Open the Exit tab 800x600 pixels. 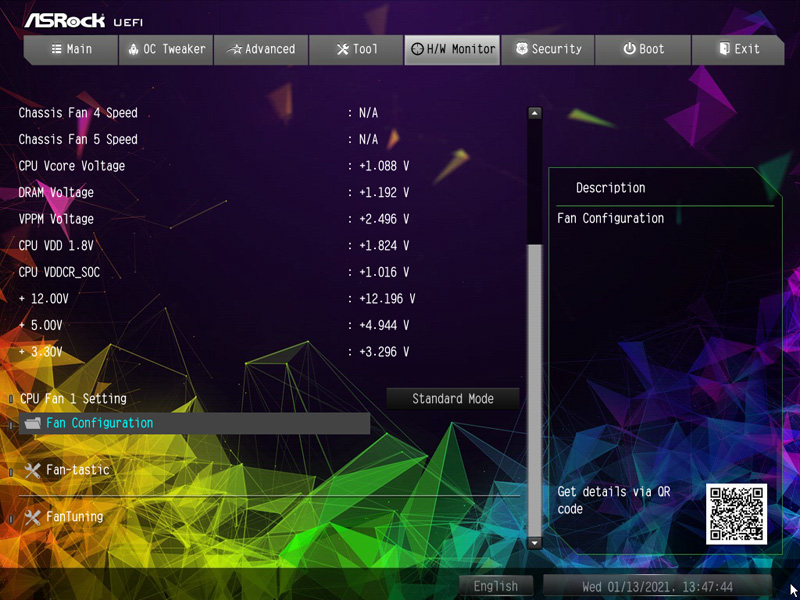(738, 49)
